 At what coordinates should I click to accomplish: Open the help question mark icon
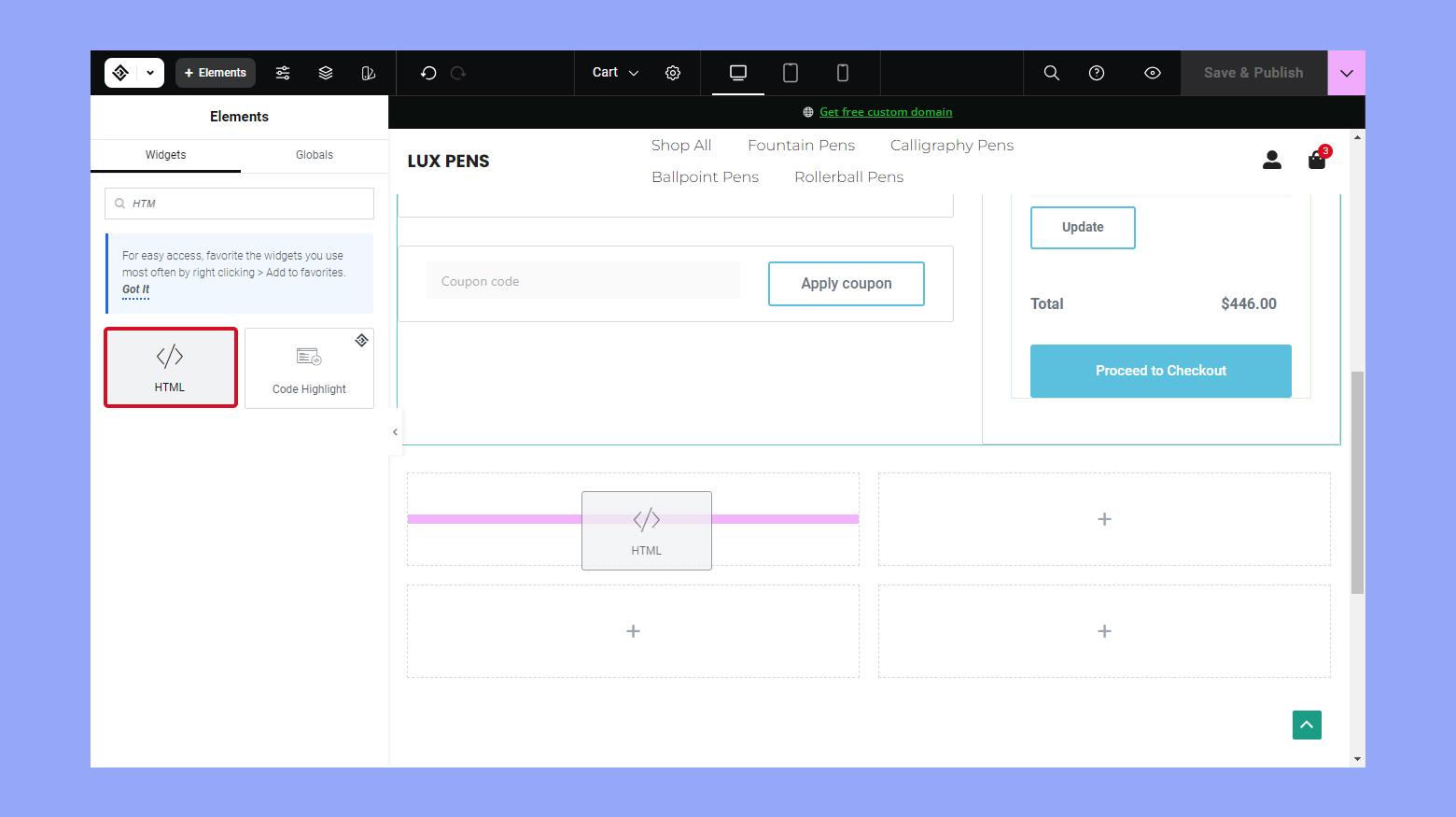pyautogui.click(x=1097, y=73)
